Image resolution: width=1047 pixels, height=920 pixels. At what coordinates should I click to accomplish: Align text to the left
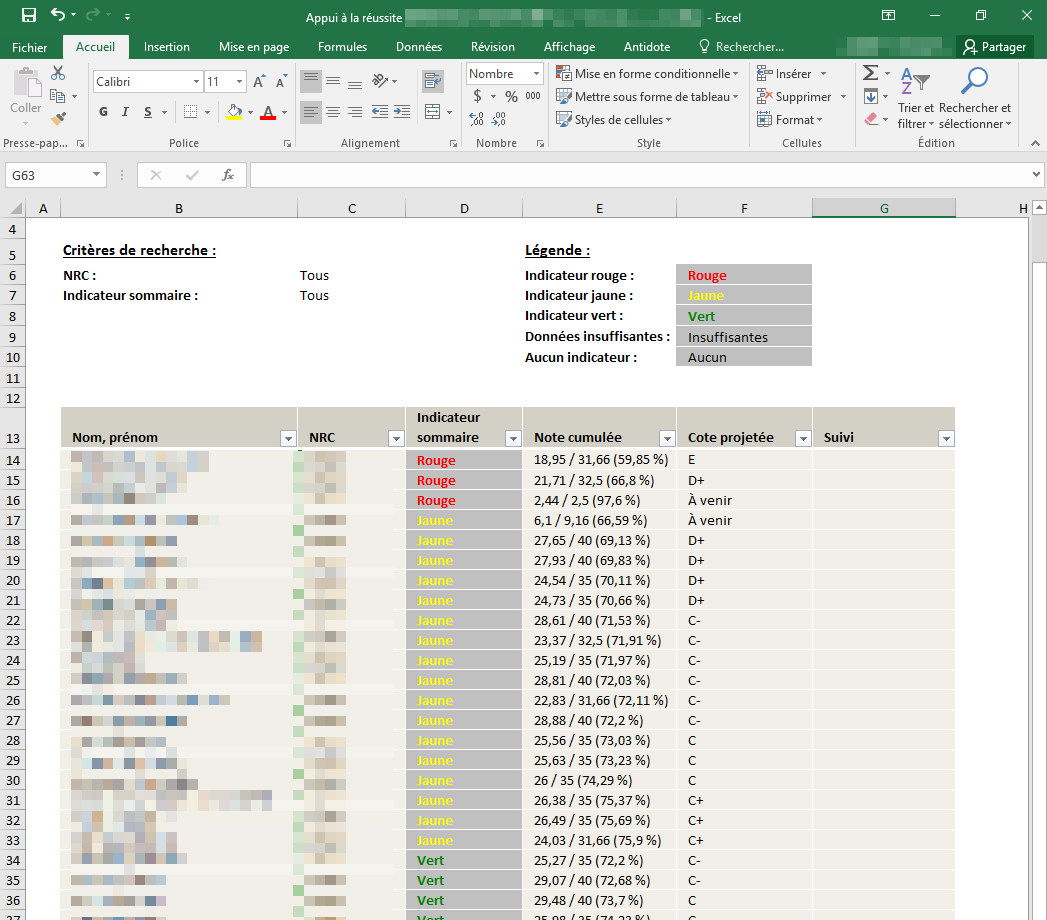pos(310,111)
